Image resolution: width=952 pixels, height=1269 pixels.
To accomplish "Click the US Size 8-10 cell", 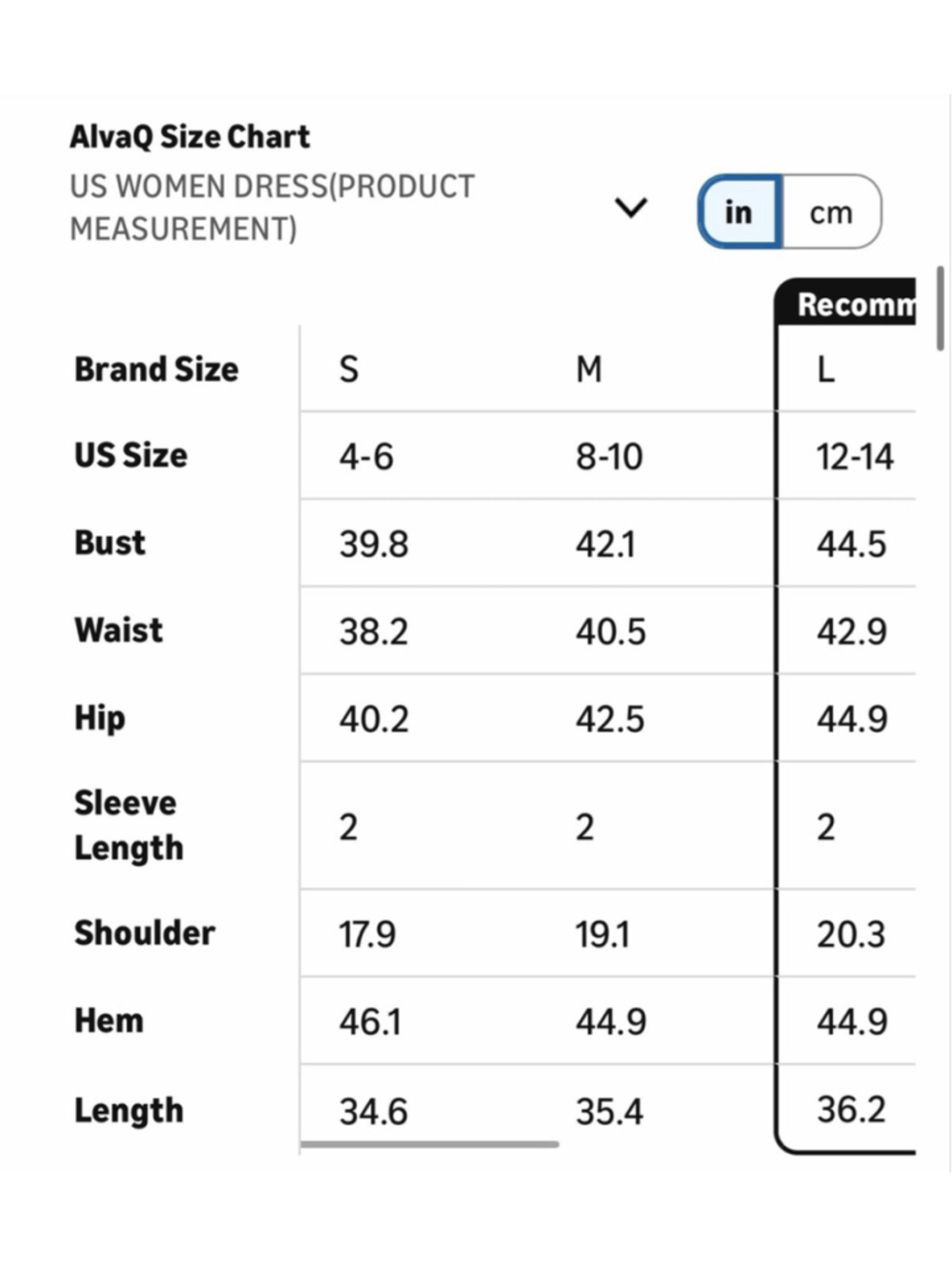I will coord(609,457).
